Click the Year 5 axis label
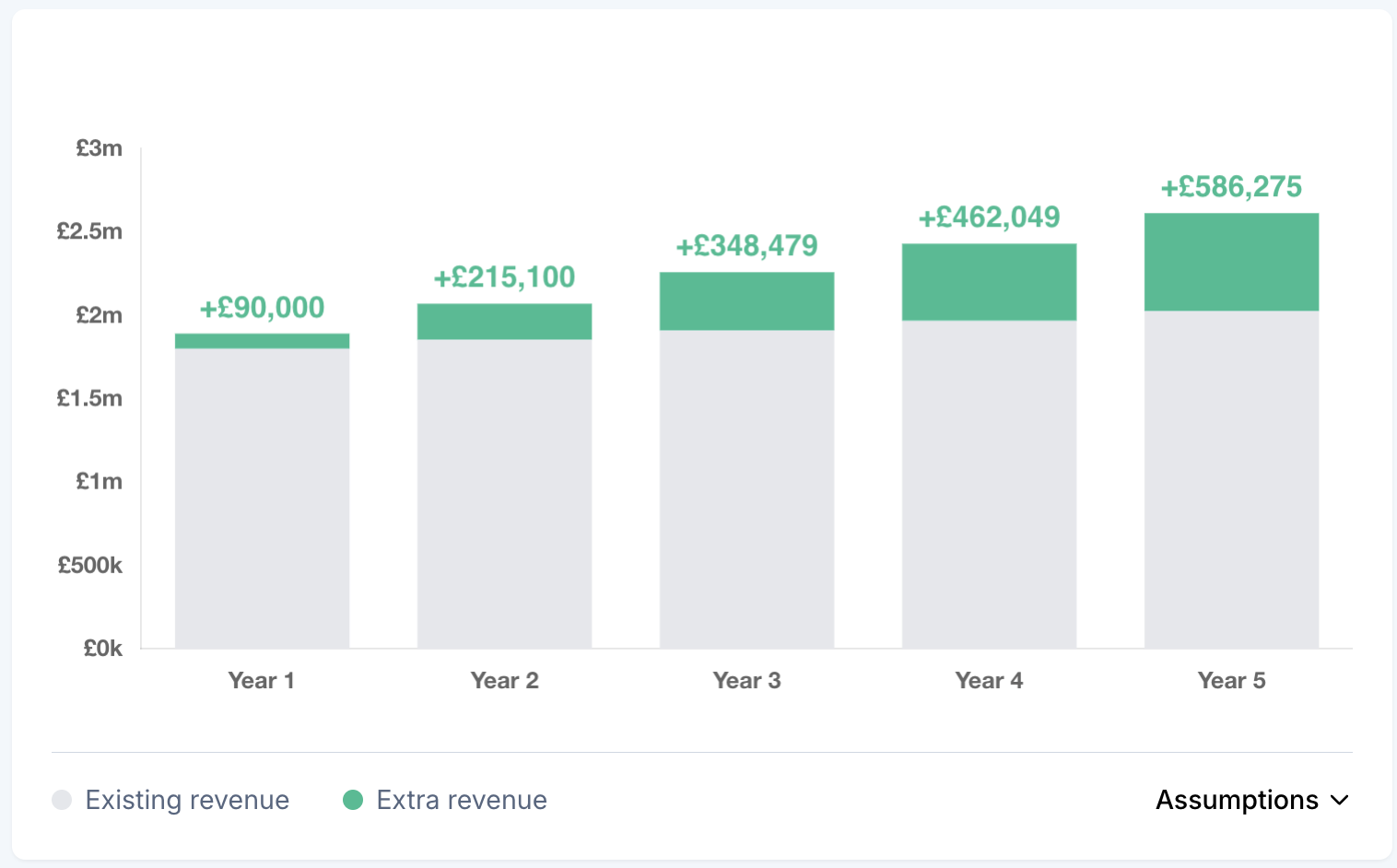 click(x=1231, y=680)
